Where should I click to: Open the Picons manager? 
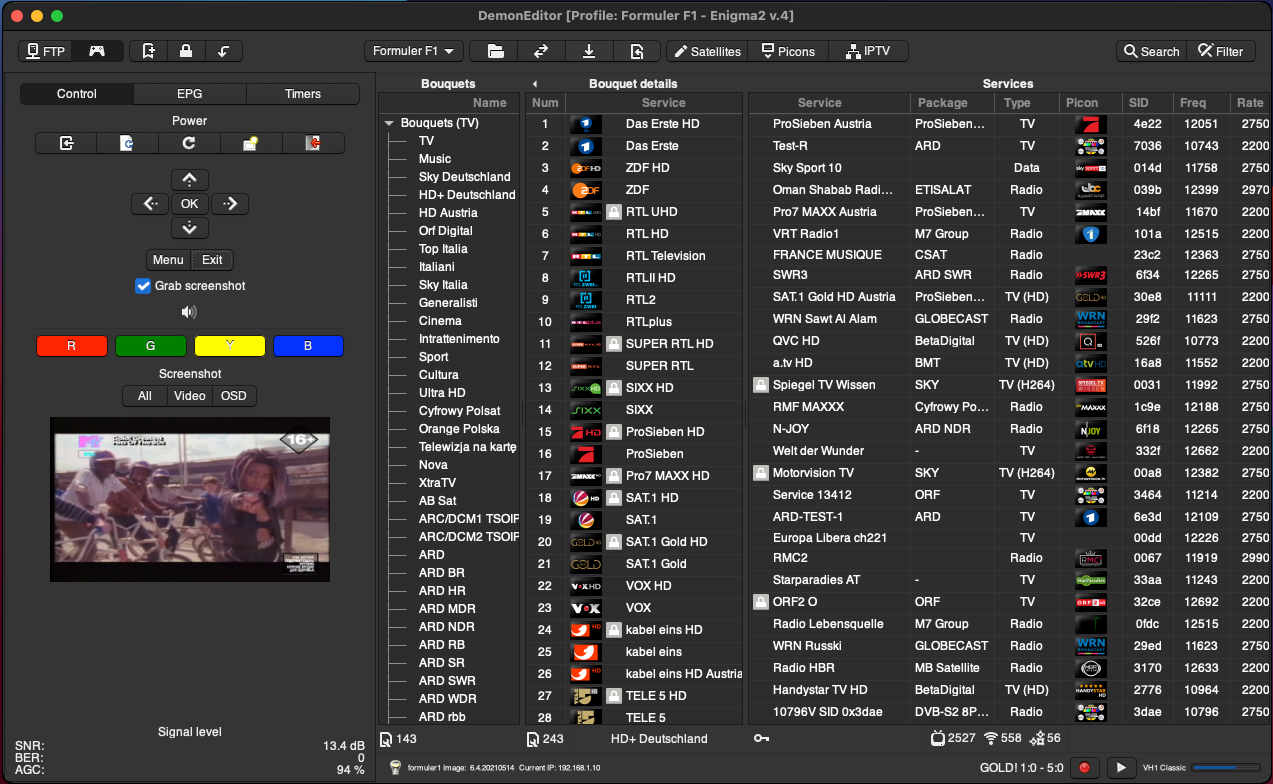[x=788, y=51]
